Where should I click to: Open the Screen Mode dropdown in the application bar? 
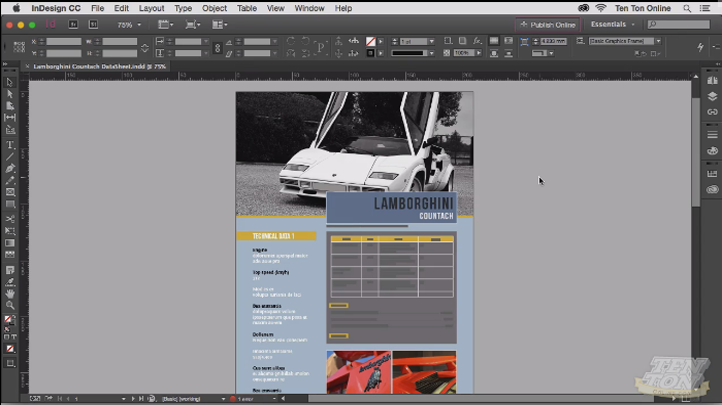tap(192, 24)
